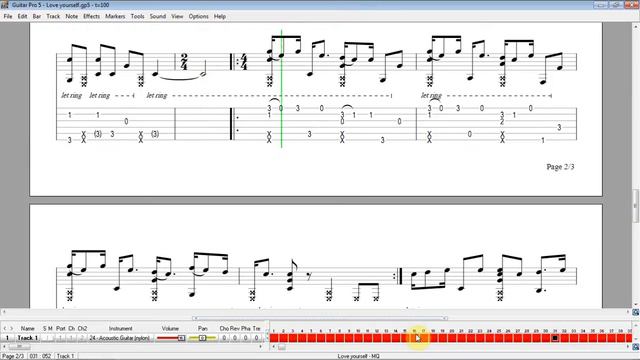The height and width of the screenshot is (360, 640).
Task: Select current bar 31 in the bar overview
Action: pyautogui.click(x=555, y=338)
